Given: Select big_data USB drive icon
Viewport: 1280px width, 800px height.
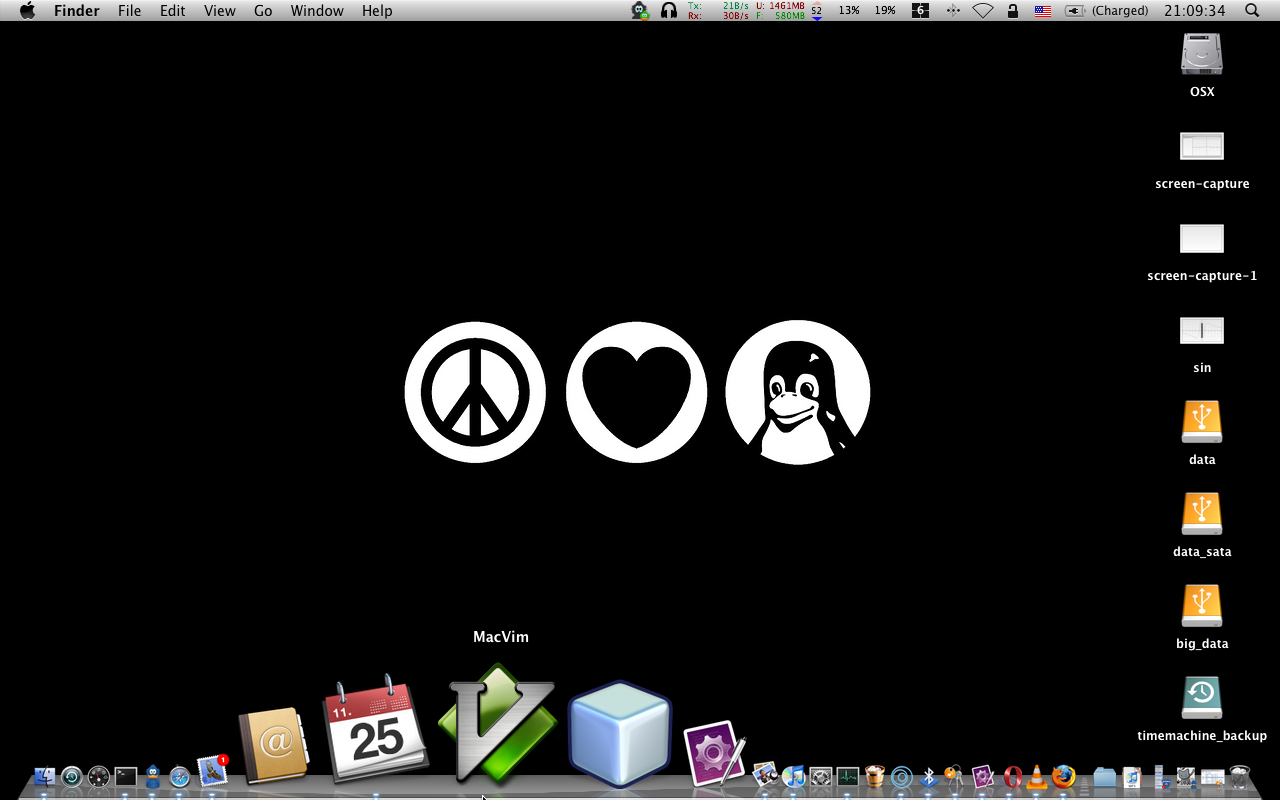Looking at the screenshot, I should point(1202,606).
